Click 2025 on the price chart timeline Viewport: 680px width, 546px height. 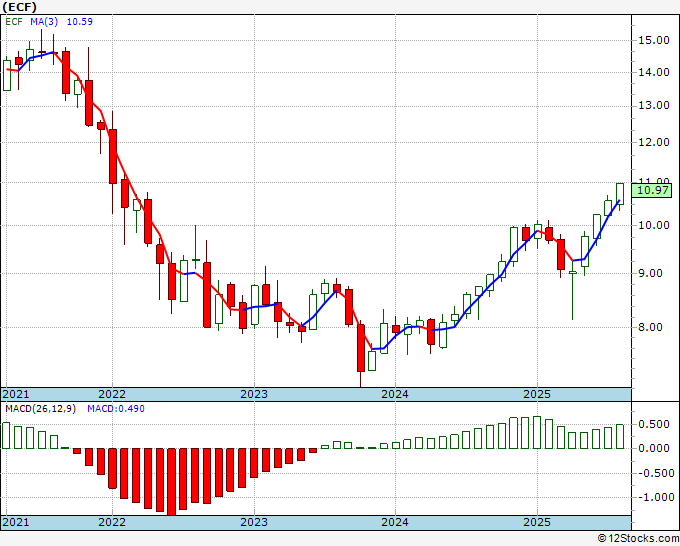click(x=537, y=394)
